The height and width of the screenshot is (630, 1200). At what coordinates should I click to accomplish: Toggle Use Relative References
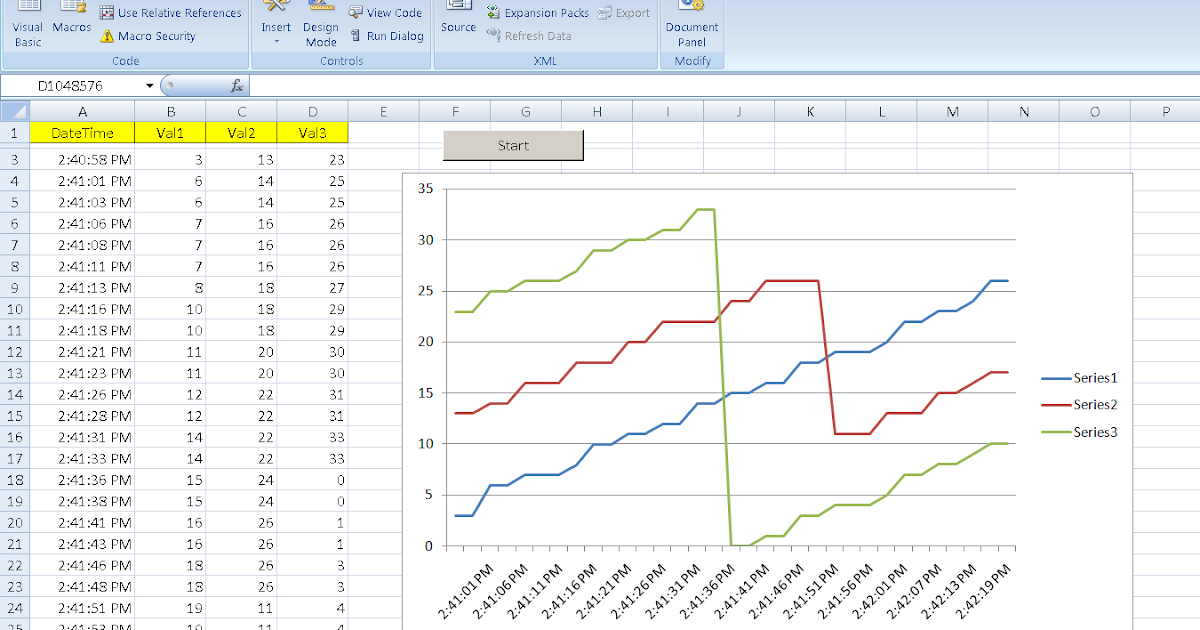point(171,12)
